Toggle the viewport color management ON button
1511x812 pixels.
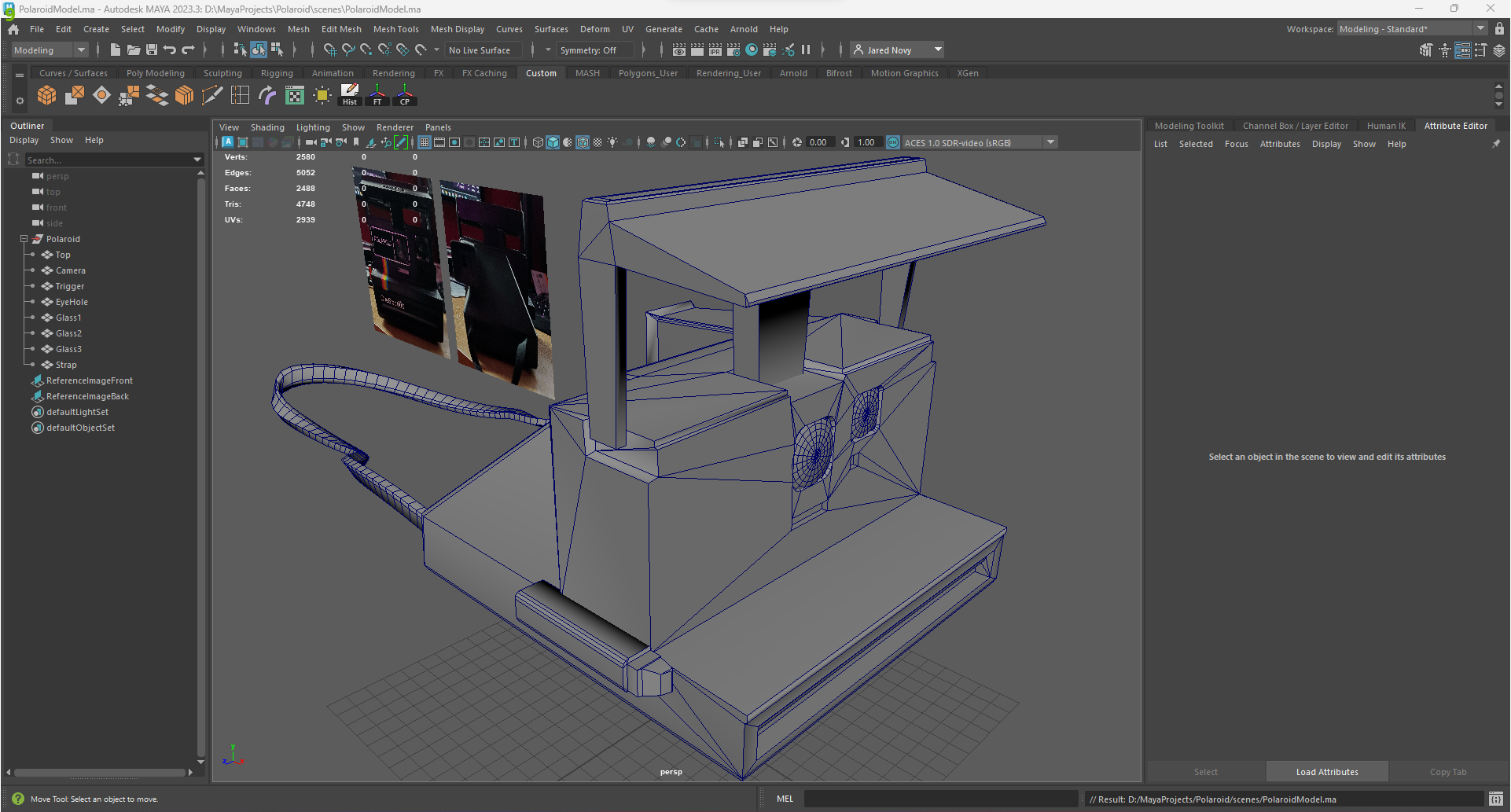(893, 142)
